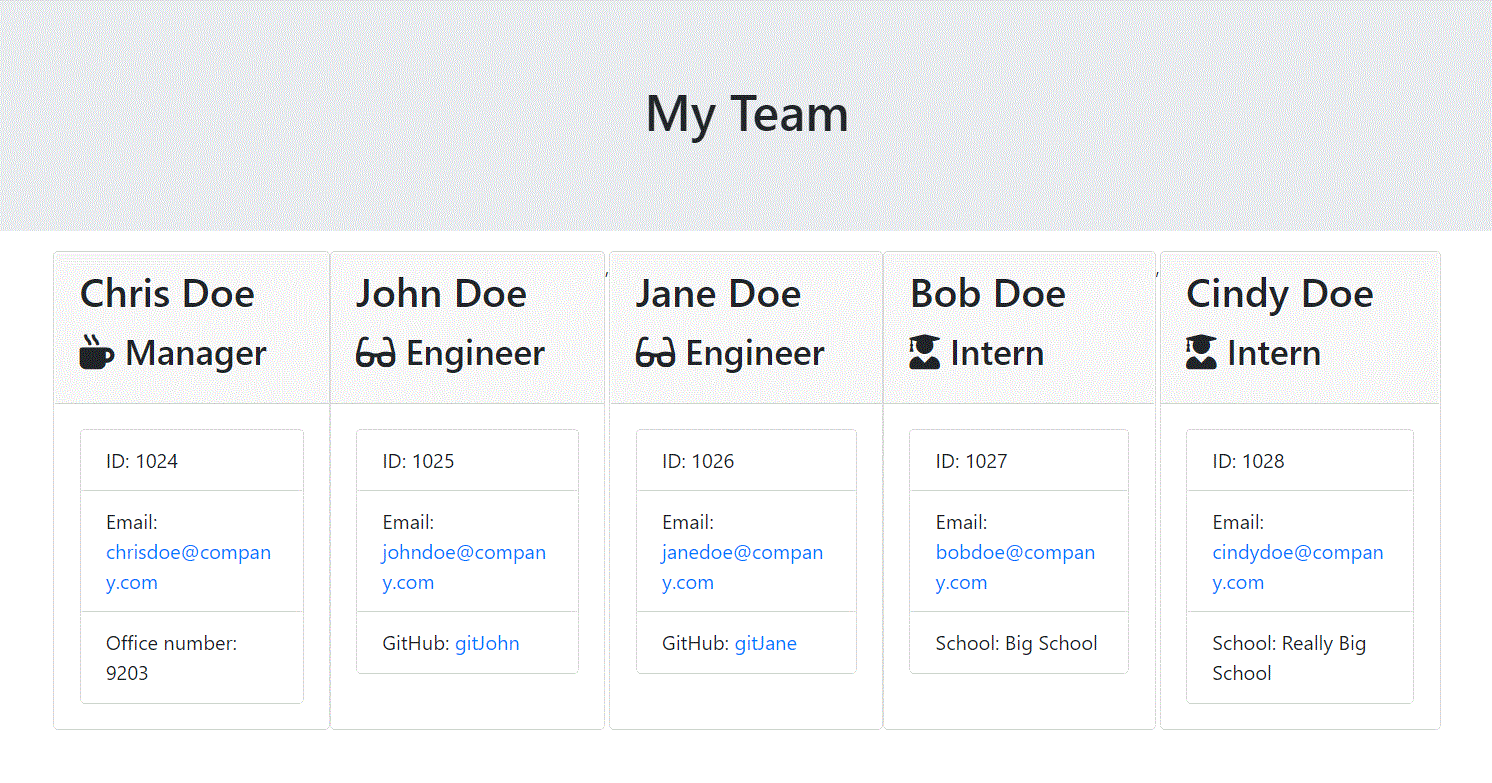Click the Email: label on Chris Doe's card

pyautogui.click(x=132, y=522)
